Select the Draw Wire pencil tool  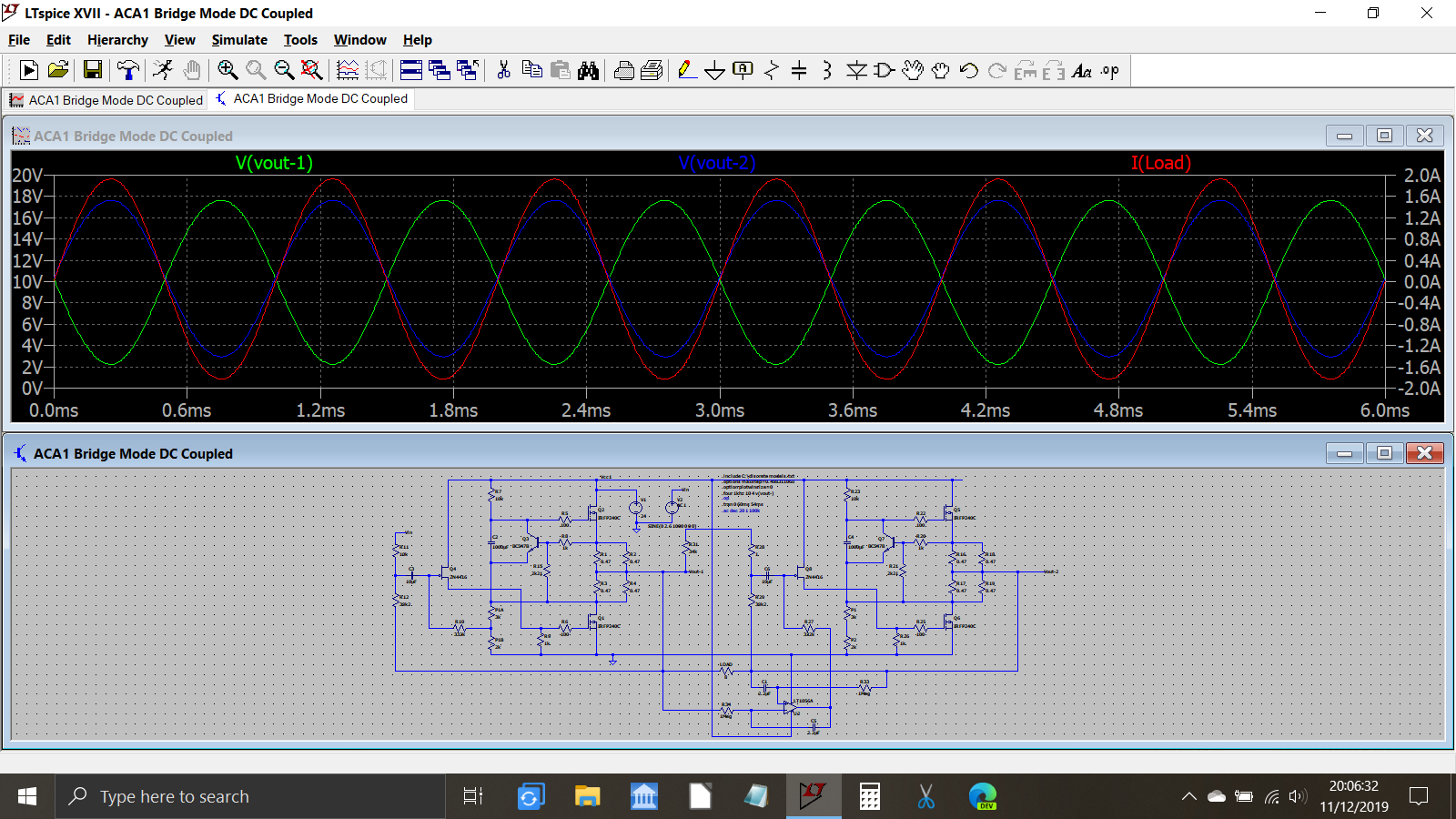687,70
